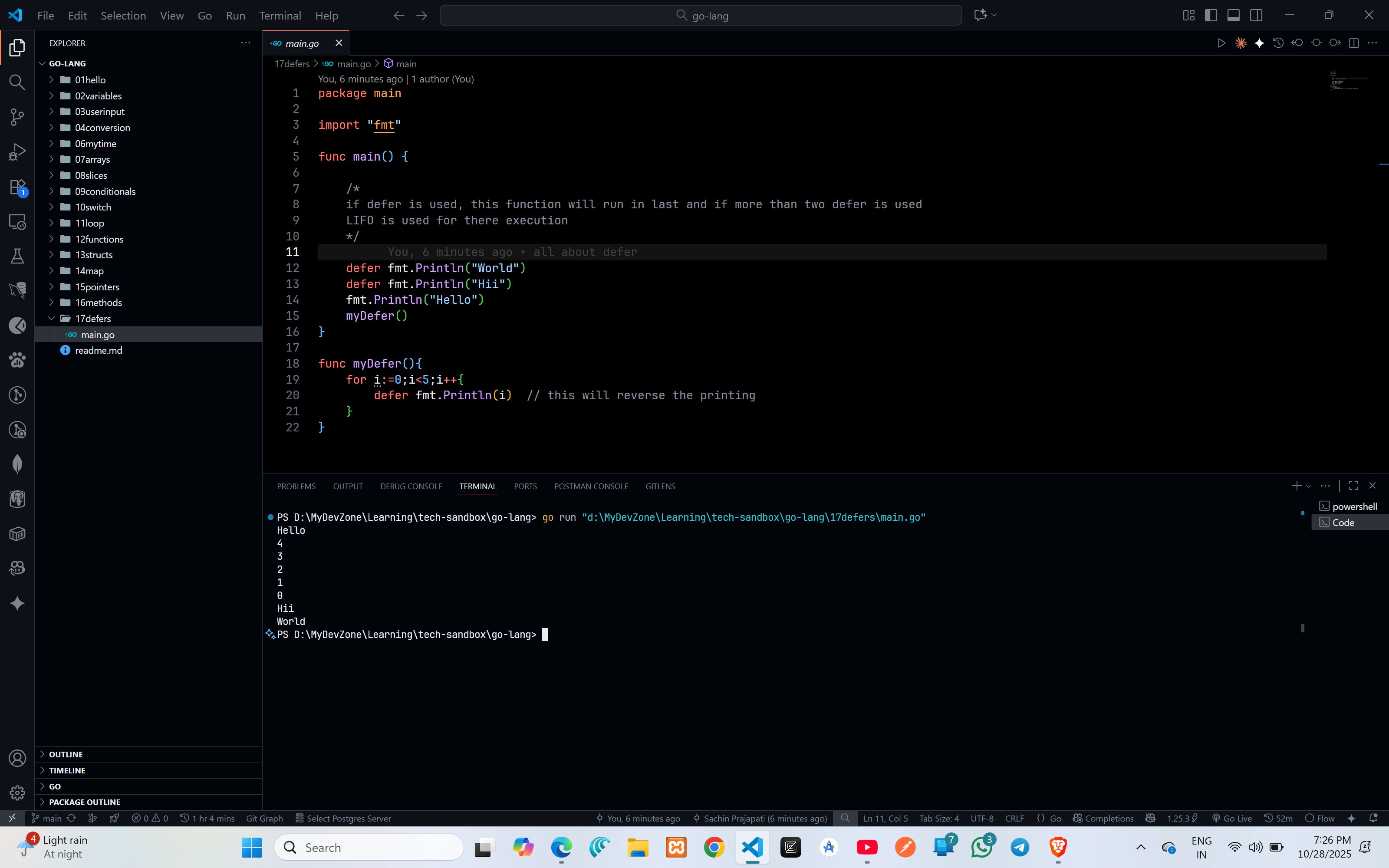
Task: Click the Split Editor icon
Action: pos(1353,43)
